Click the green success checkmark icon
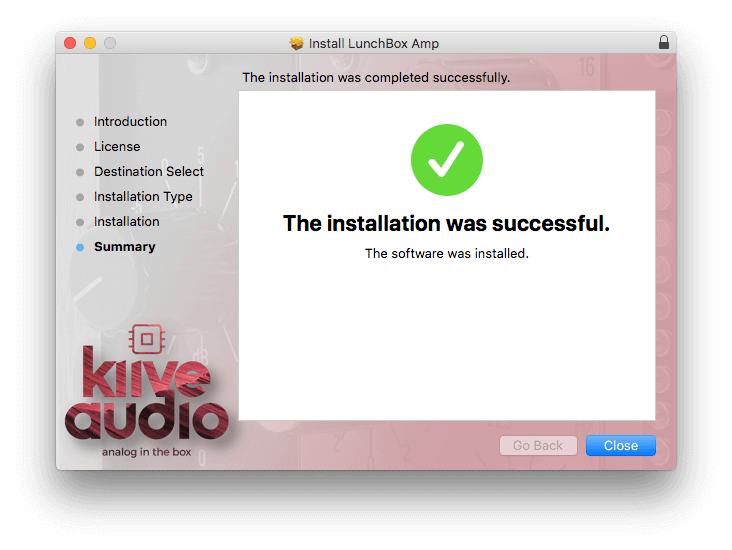The width and height of the screenshot is (732, 550). [447, 160]
